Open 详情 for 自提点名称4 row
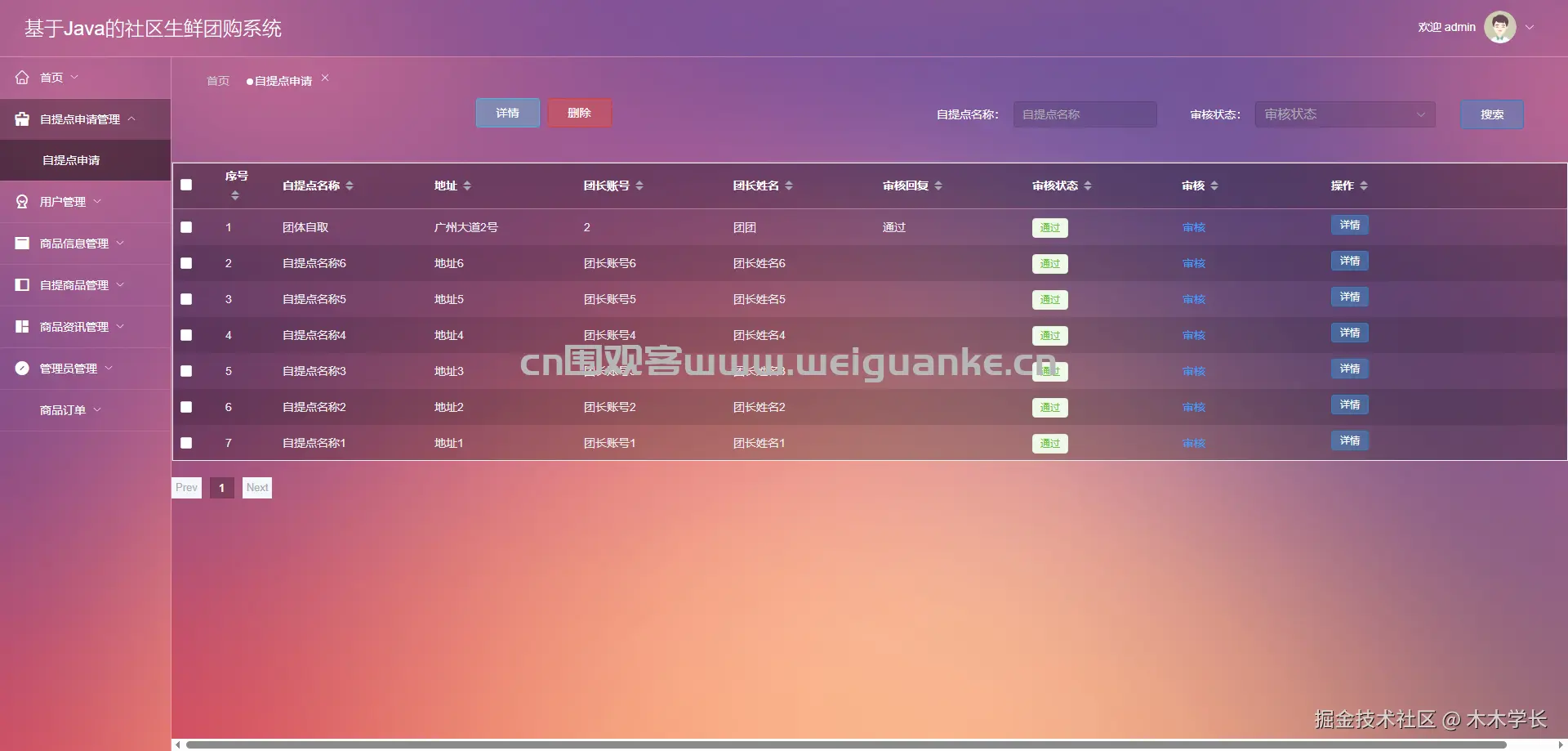Image resolution: width=1568 pixels, height=751 pixels. coord(1350,333)
